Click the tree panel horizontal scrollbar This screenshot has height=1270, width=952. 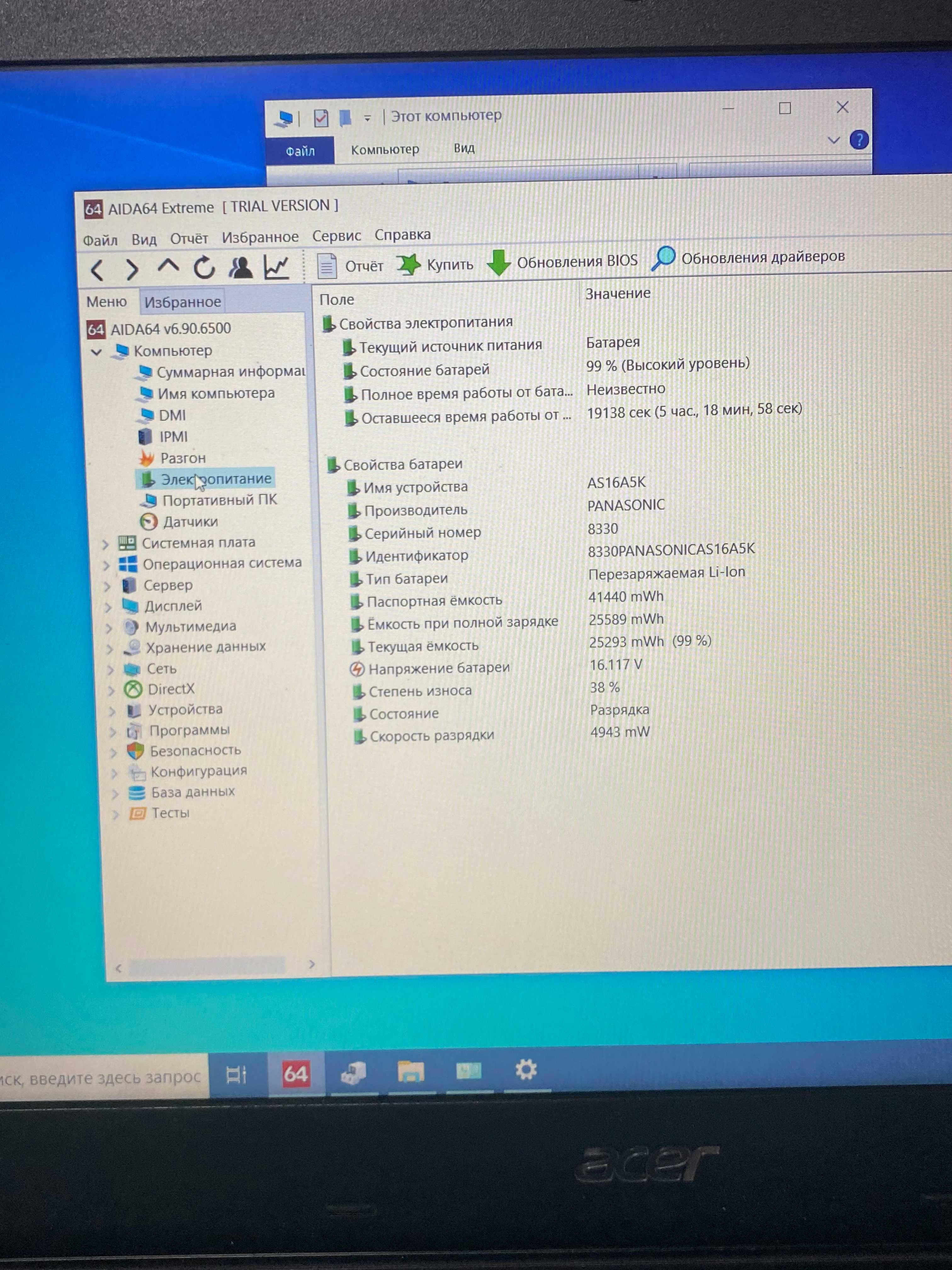click(x=207, y=966)
